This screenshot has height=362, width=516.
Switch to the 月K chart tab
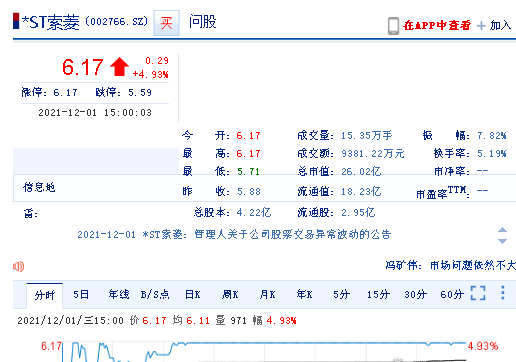point(267,295)
